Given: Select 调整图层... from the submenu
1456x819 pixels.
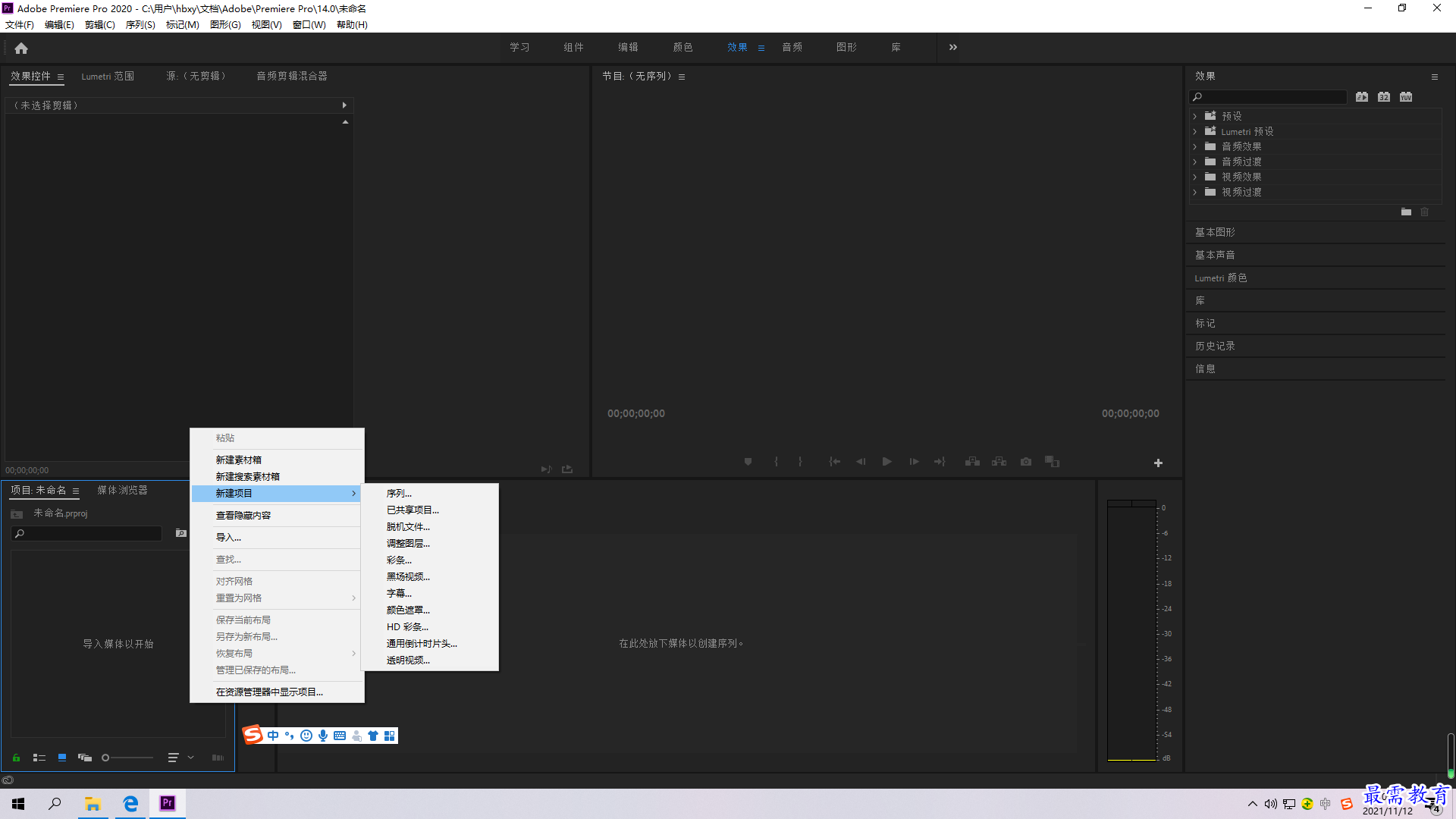Looking at the screenshot, I should (x=408, y=544).
